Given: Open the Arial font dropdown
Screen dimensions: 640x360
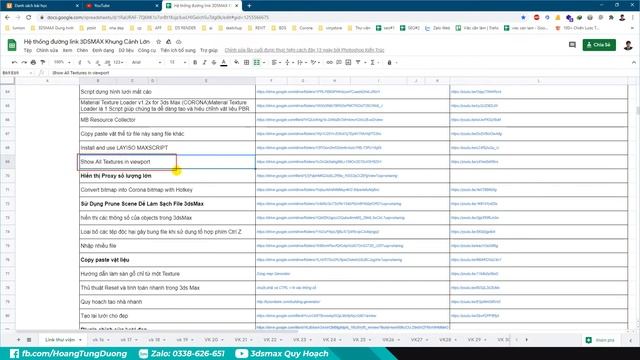Looking at the screenshot, I should click(x=147, y=62).
